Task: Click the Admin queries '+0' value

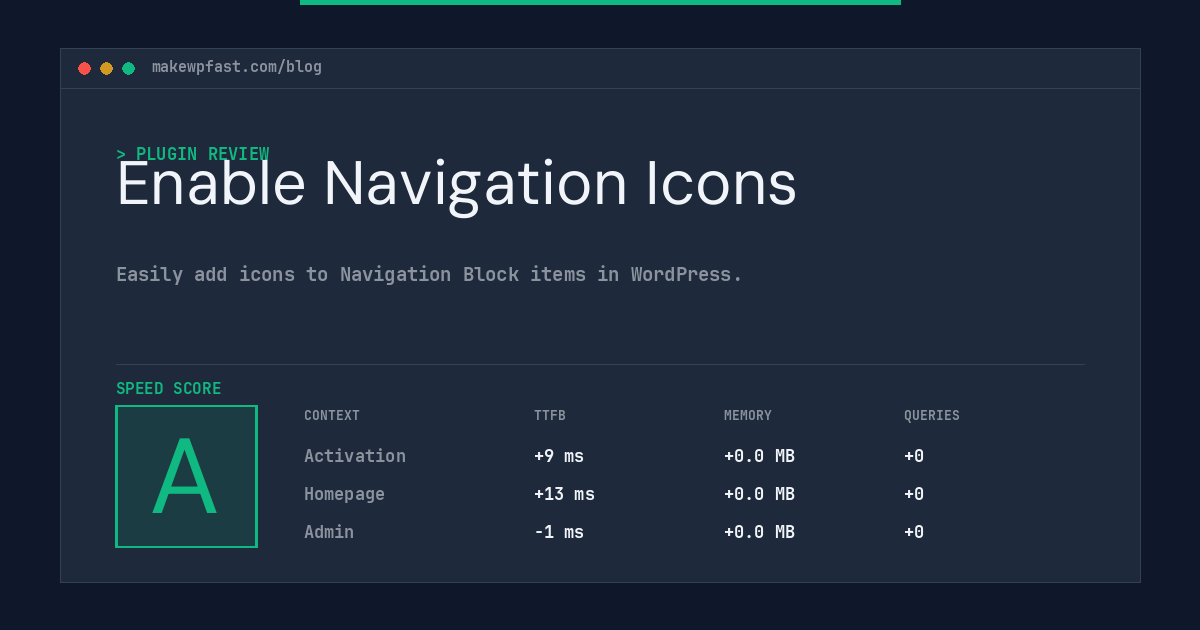Action: (914, 532)
